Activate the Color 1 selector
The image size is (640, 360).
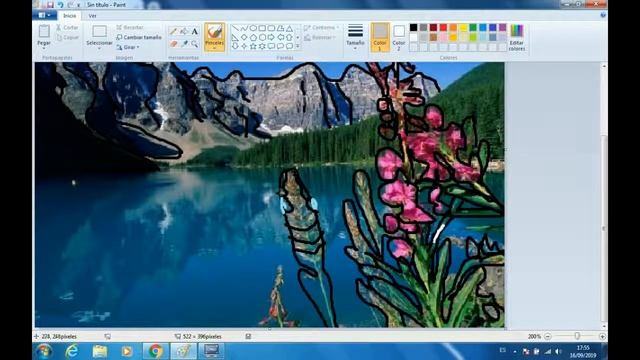(380, 37)
